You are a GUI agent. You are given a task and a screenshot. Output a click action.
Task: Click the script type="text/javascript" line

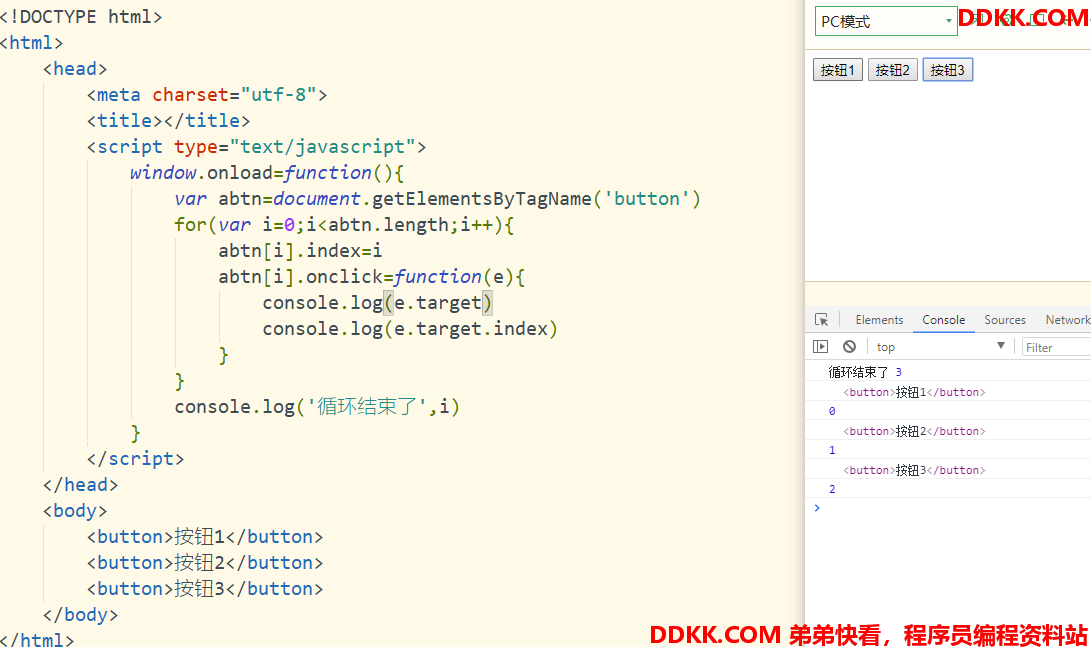pyautogui.click(x=256, y=147)
